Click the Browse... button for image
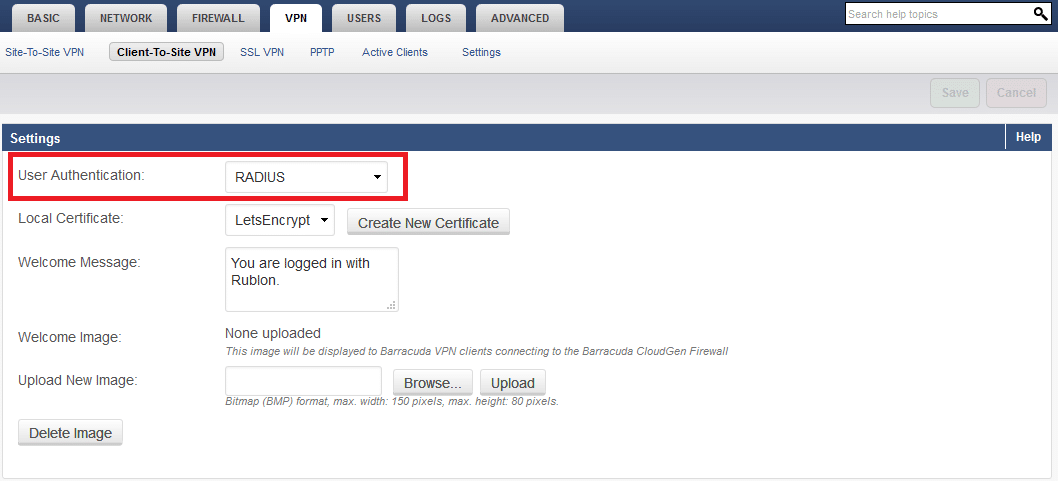Viewport: 1058px width, 481px height. (432, 383)
